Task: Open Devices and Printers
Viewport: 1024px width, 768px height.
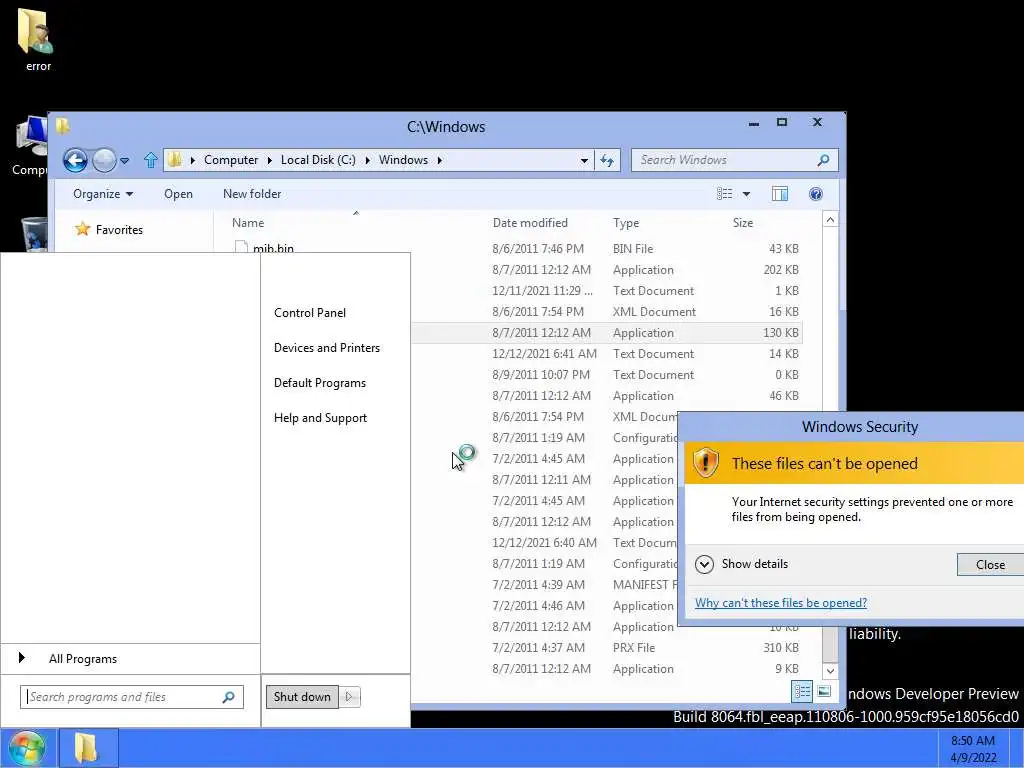Action: coord(327,348)
